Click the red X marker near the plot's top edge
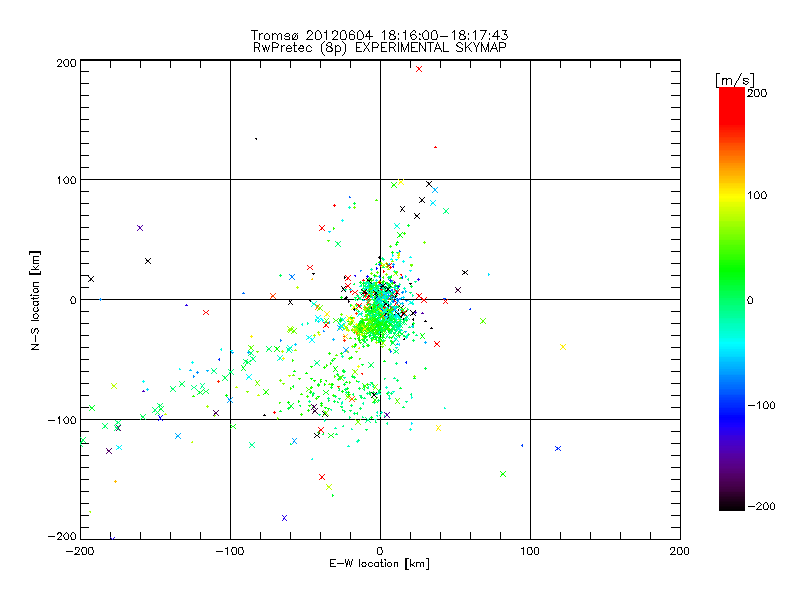 click(419, 69)
